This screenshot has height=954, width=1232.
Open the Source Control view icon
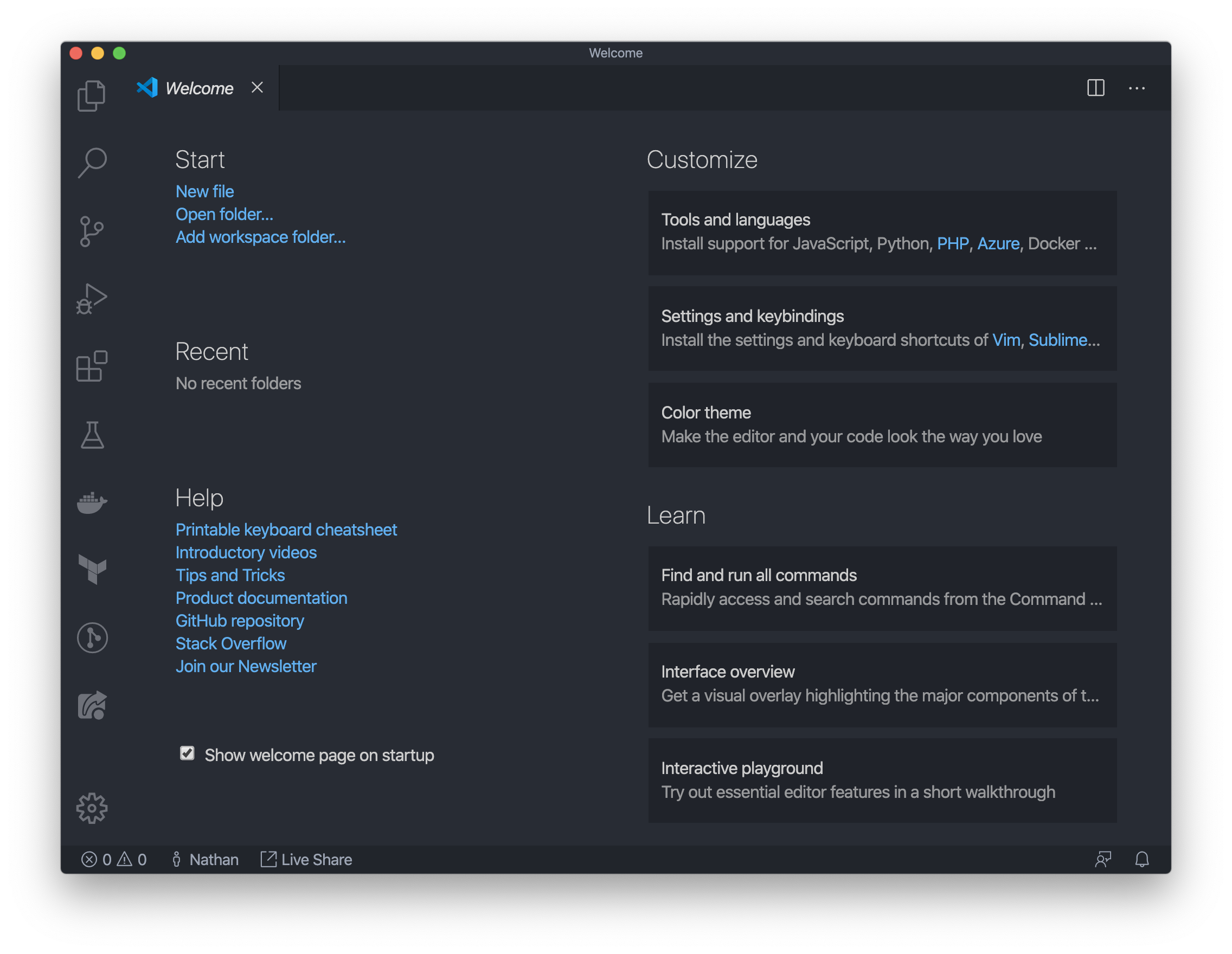[92, 231]
